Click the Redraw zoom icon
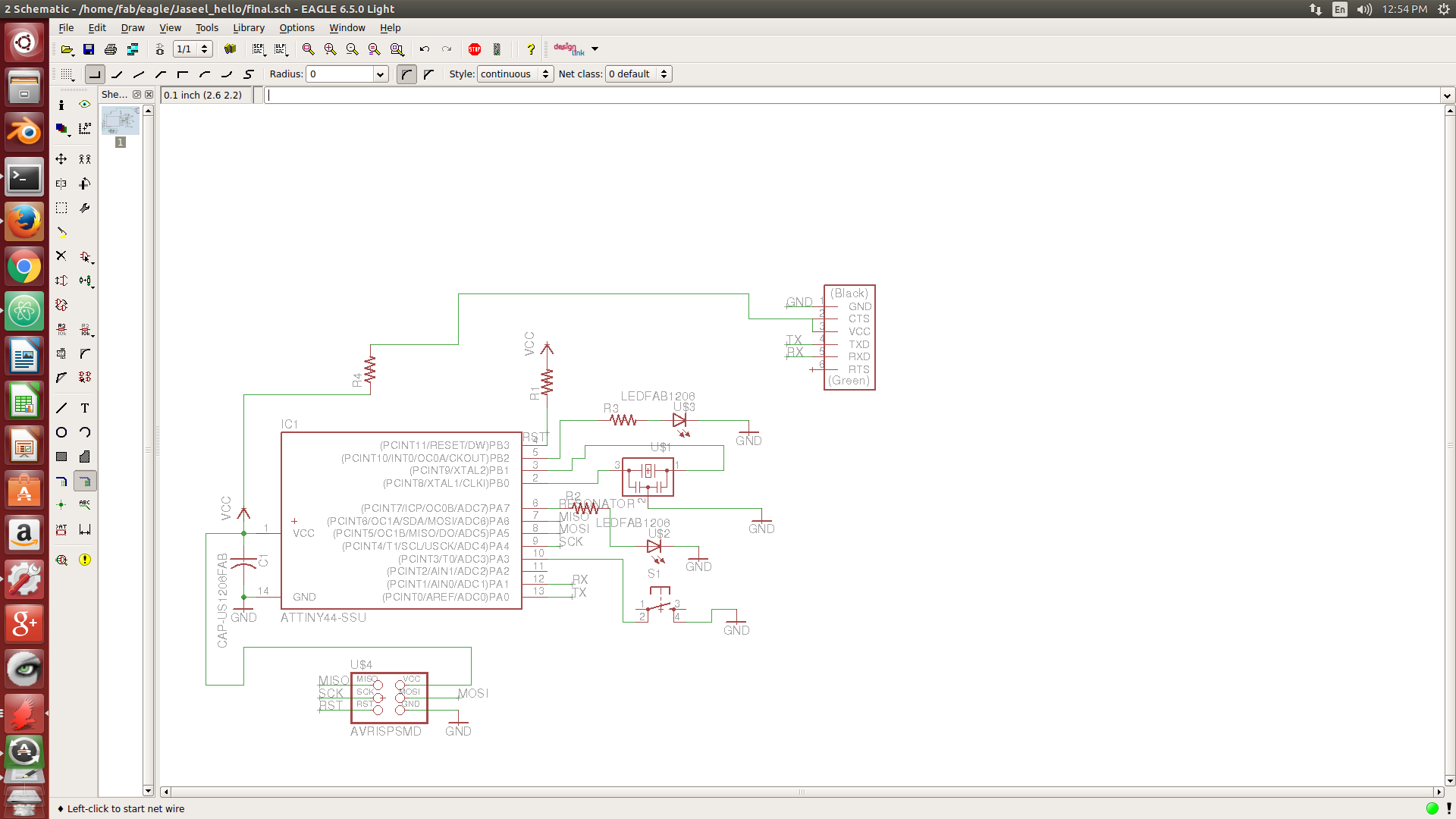The height and width of the screenshot is (819, 1456). coord(375,49)
